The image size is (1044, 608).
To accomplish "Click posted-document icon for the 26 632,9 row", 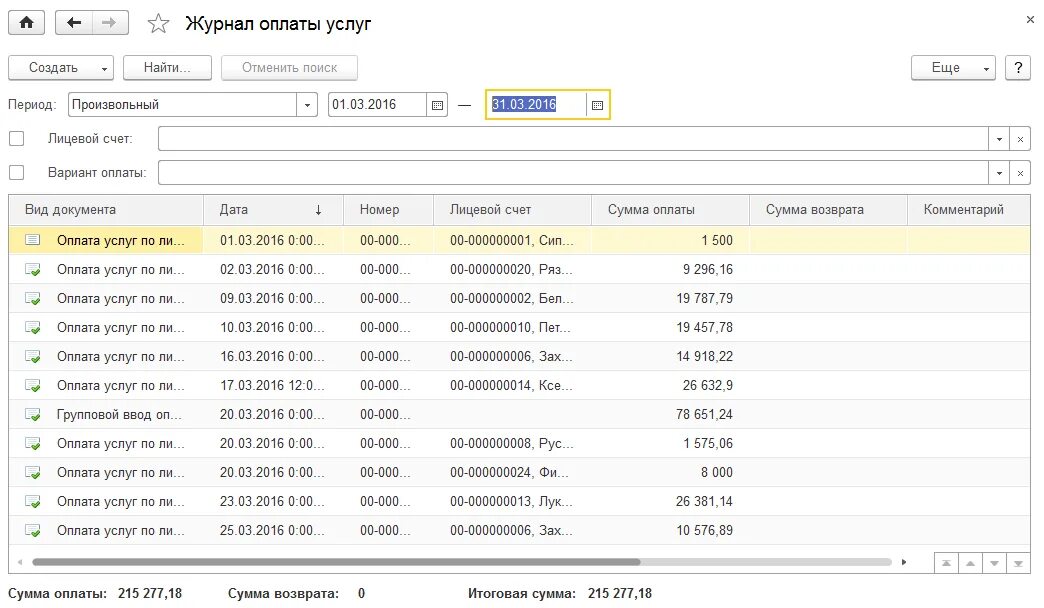I will pos(33,386).
